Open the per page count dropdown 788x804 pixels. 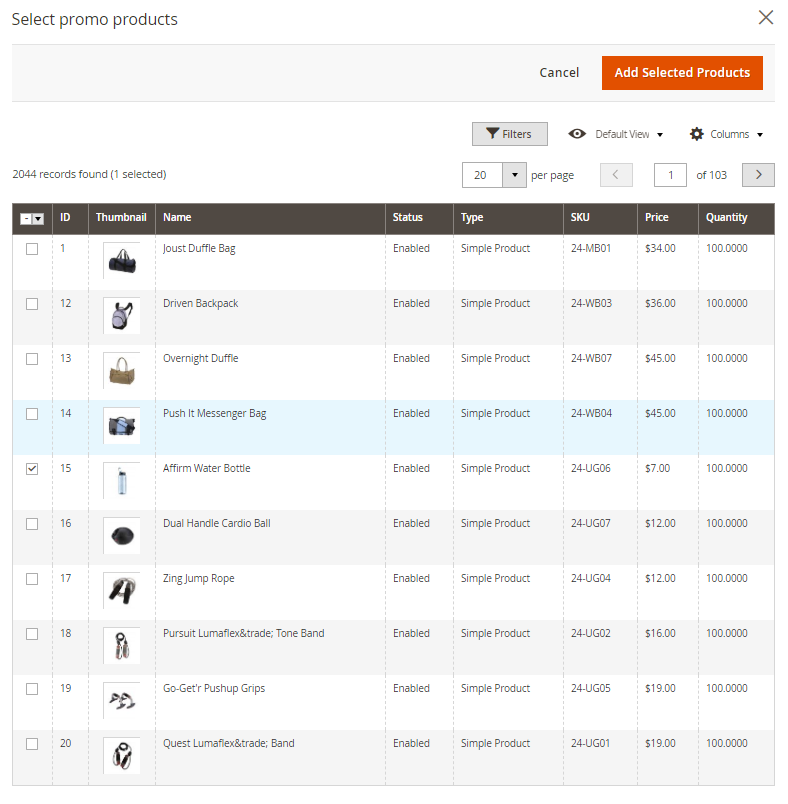click(514, 175)
